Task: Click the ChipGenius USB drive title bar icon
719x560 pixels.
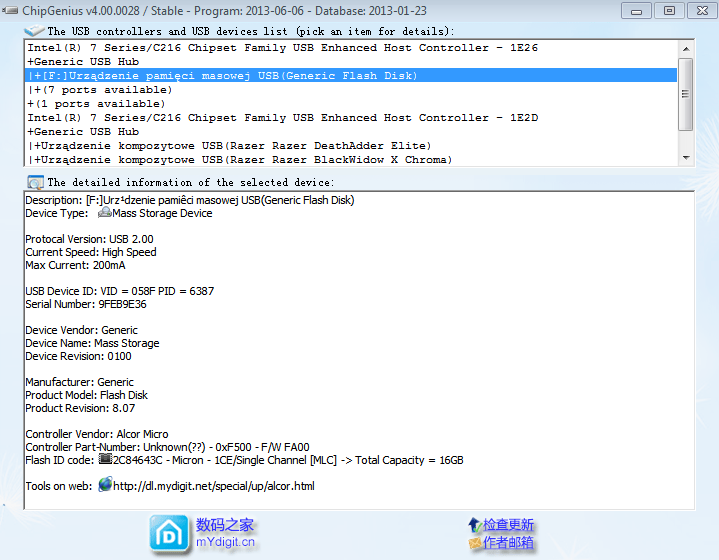Action: tap(10, 10)
